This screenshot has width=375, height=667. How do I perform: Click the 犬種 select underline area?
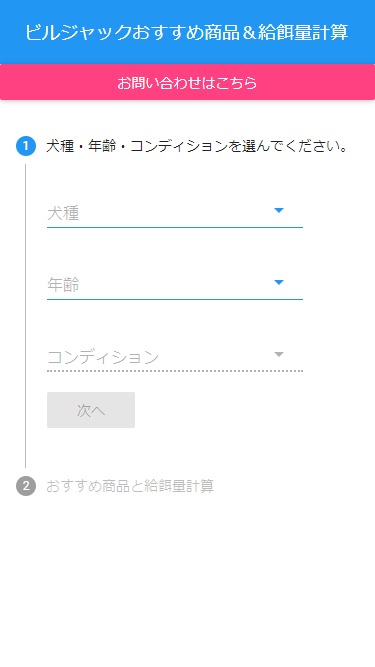(175, 228)
